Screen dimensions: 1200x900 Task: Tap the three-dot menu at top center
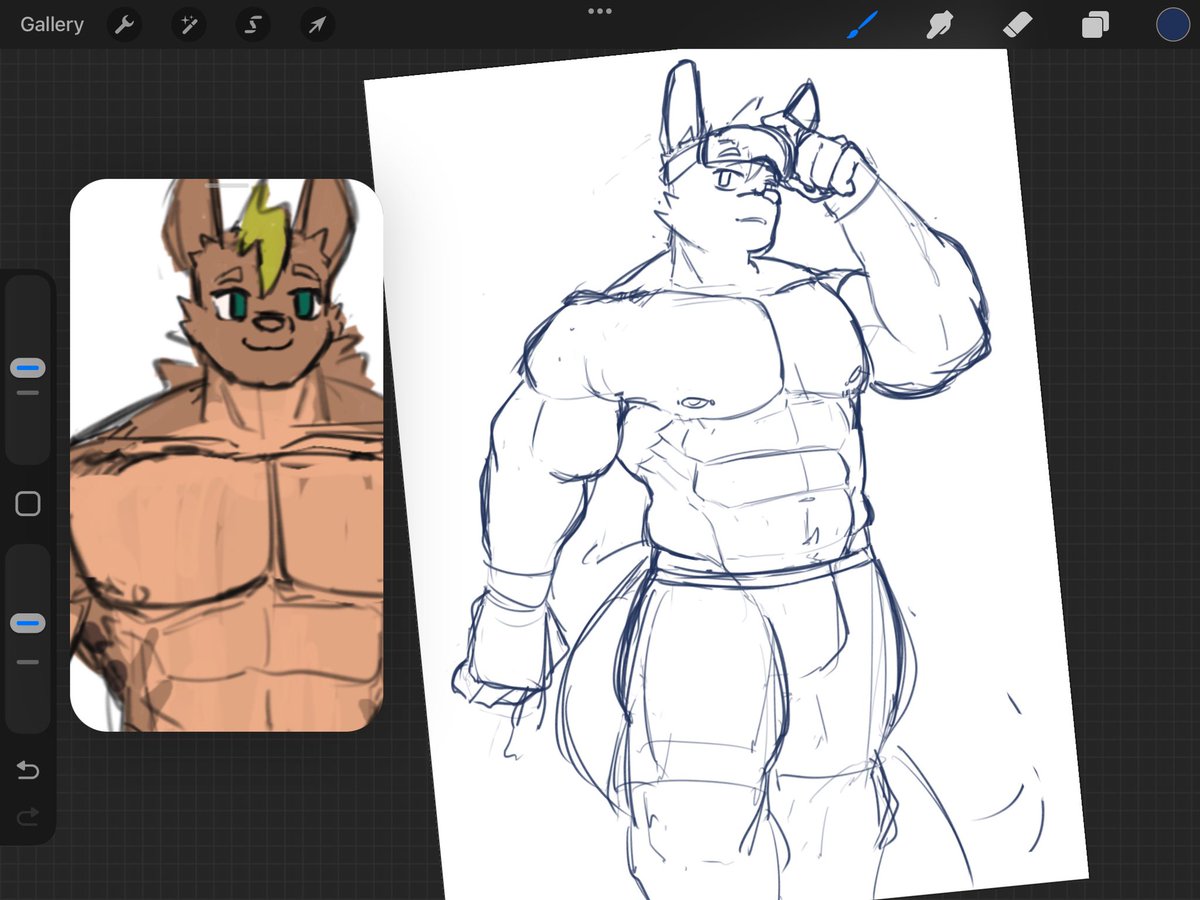coord(600,11)
